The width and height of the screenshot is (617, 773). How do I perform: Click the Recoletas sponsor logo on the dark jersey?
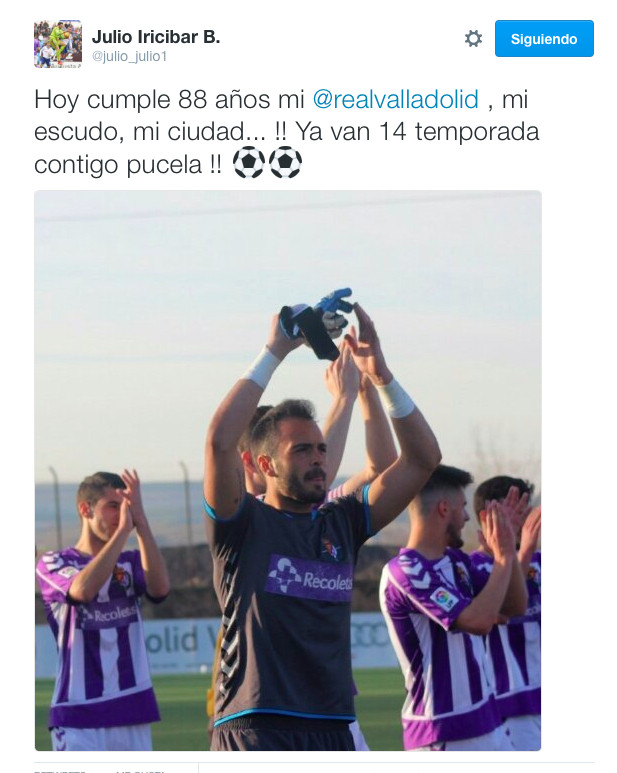(x=309, y=578)
